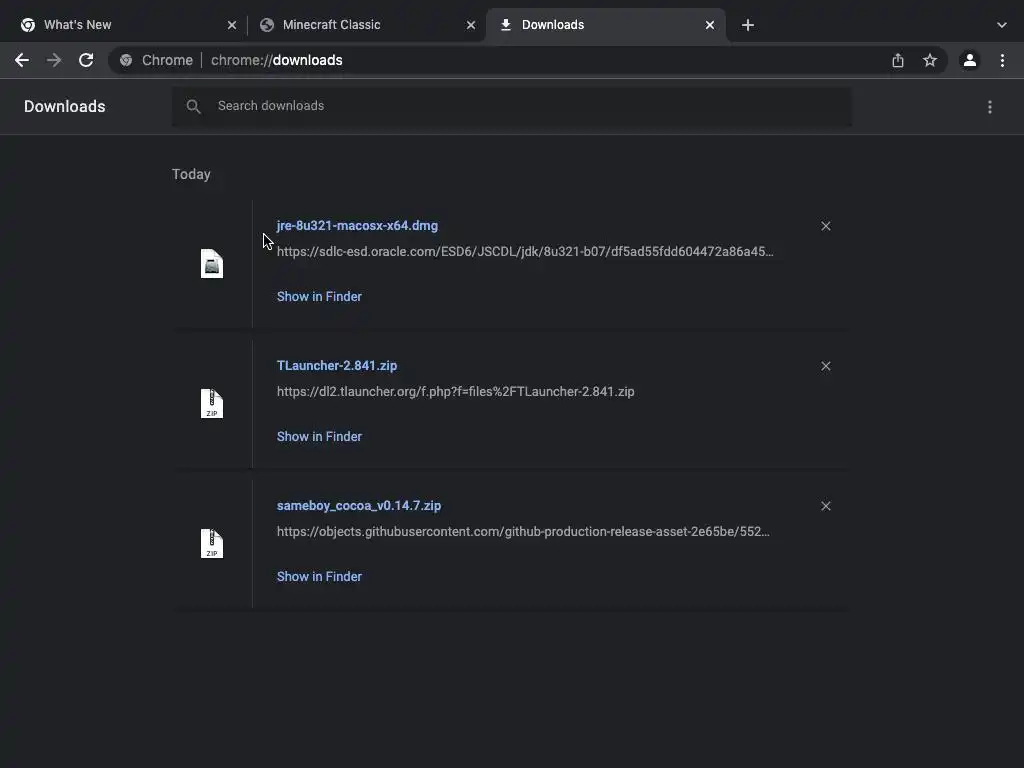Screen dimensions: 1024x768
Task: Click the oracle.com source URL of the jre download
Action: point(525,251)
